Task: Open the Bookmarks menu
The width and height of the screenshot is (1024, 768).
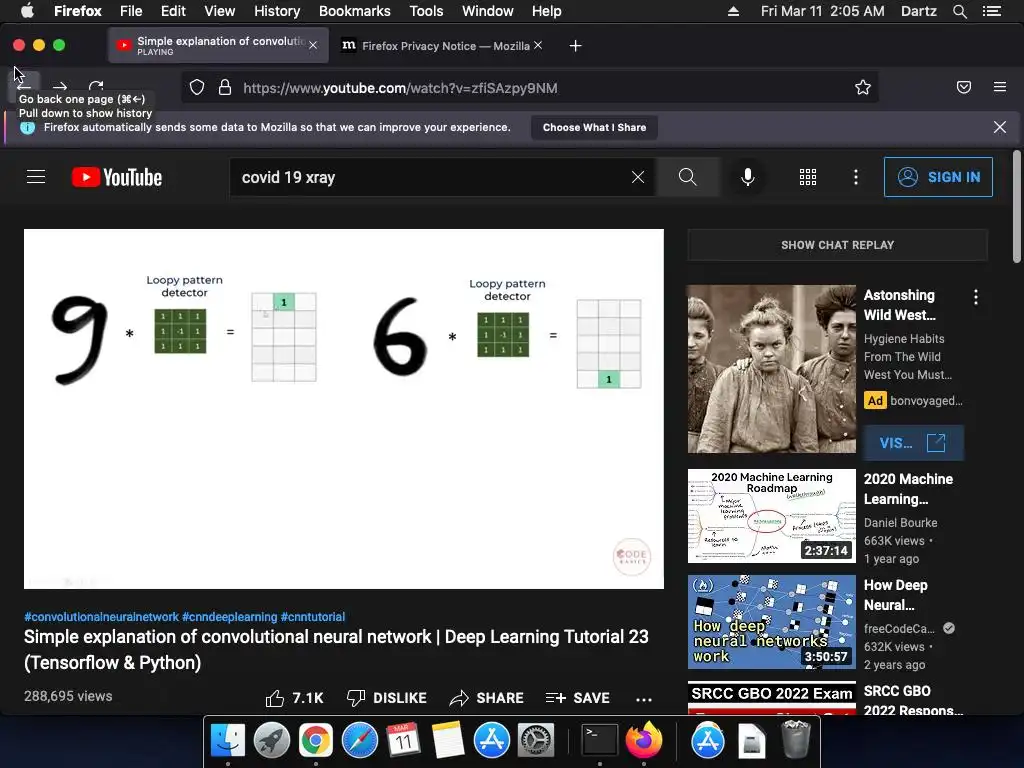Action: pos(355,11)
